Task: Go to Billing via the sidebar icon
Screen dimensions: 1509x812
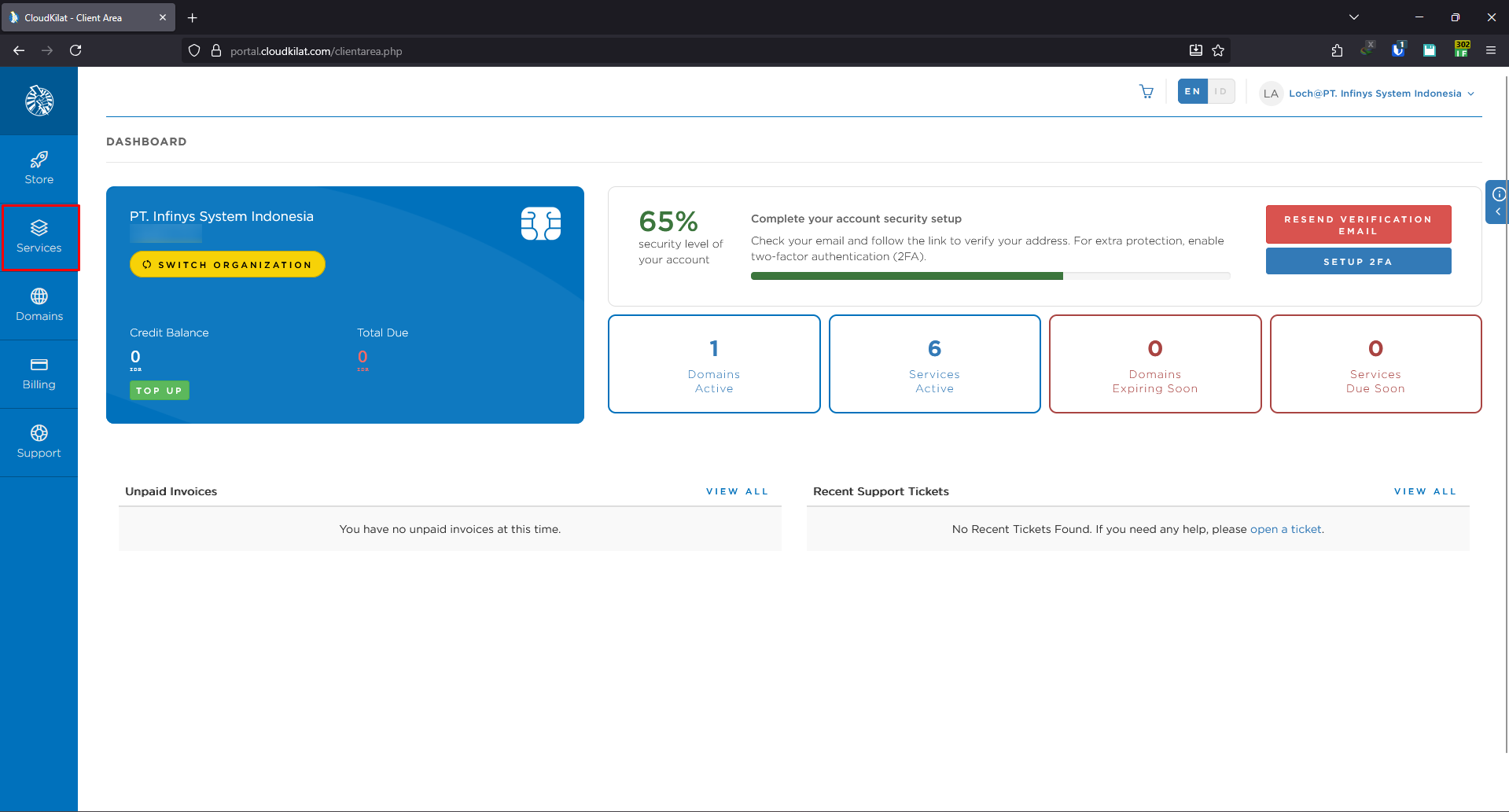Action: click(39, 373)
